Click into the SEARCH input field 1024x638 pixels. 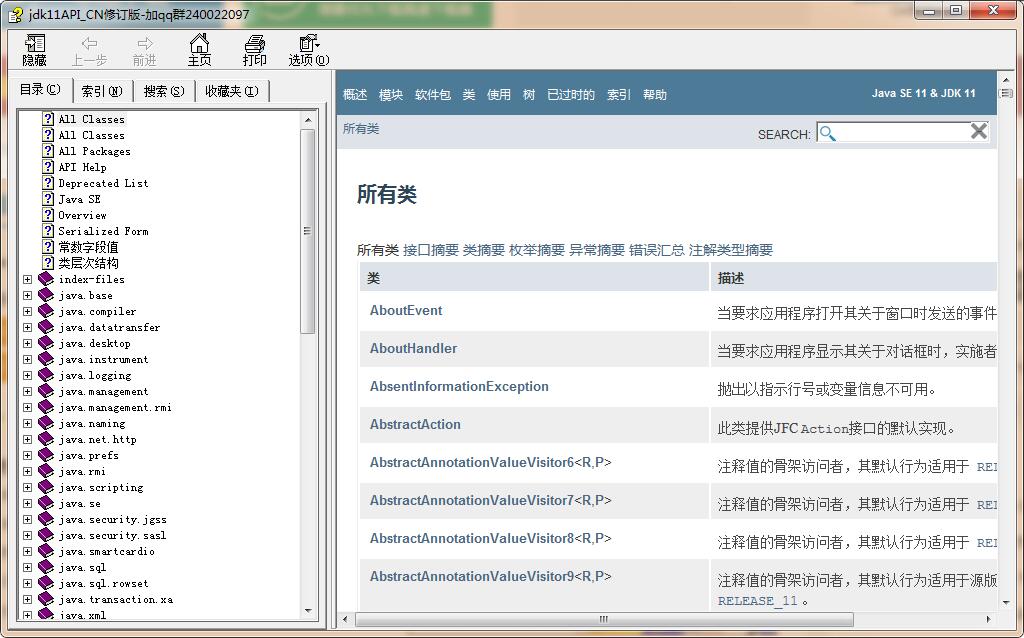(902, 133)
